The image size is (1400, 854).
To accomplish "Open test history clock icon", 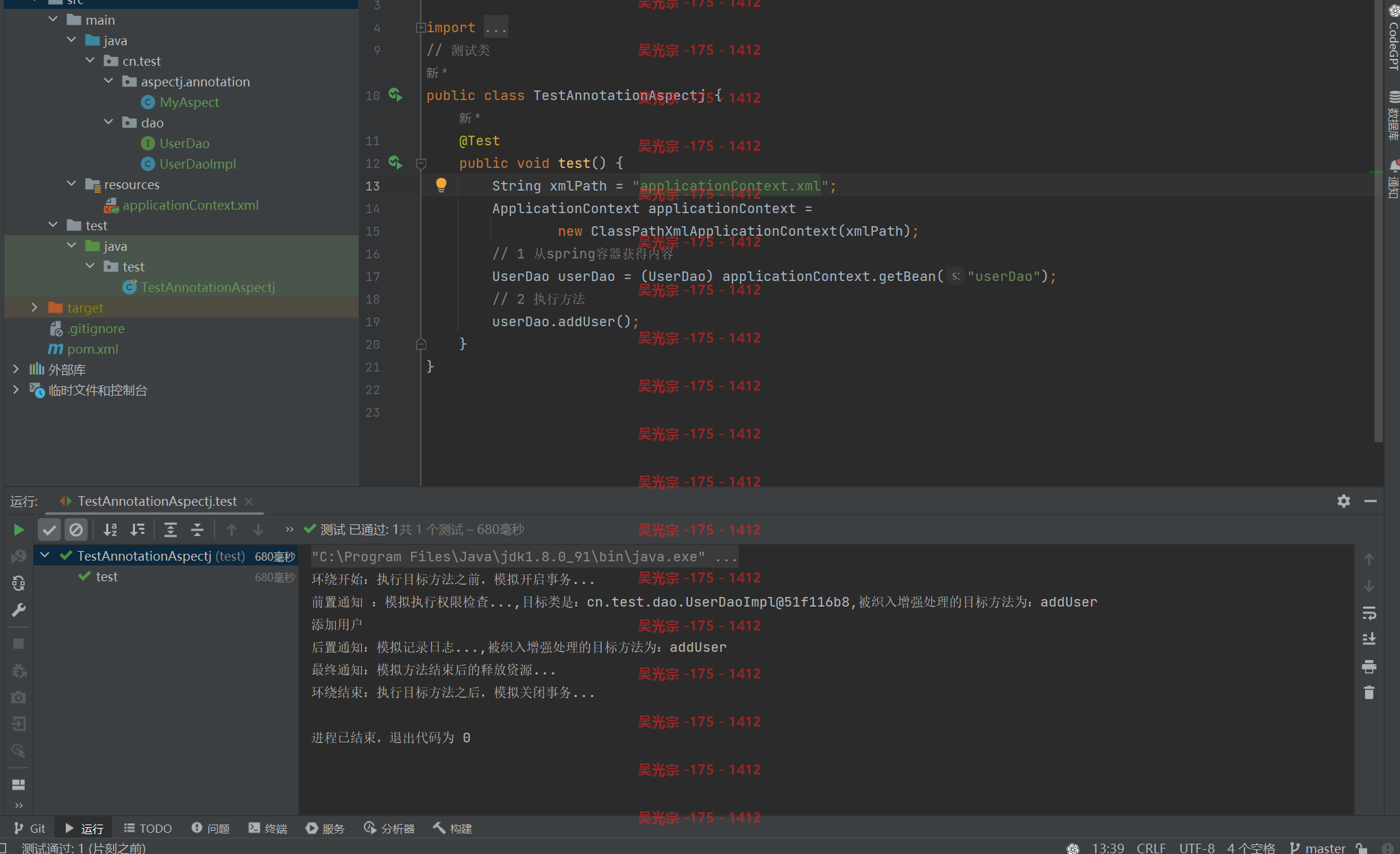I will coord(19,751).
